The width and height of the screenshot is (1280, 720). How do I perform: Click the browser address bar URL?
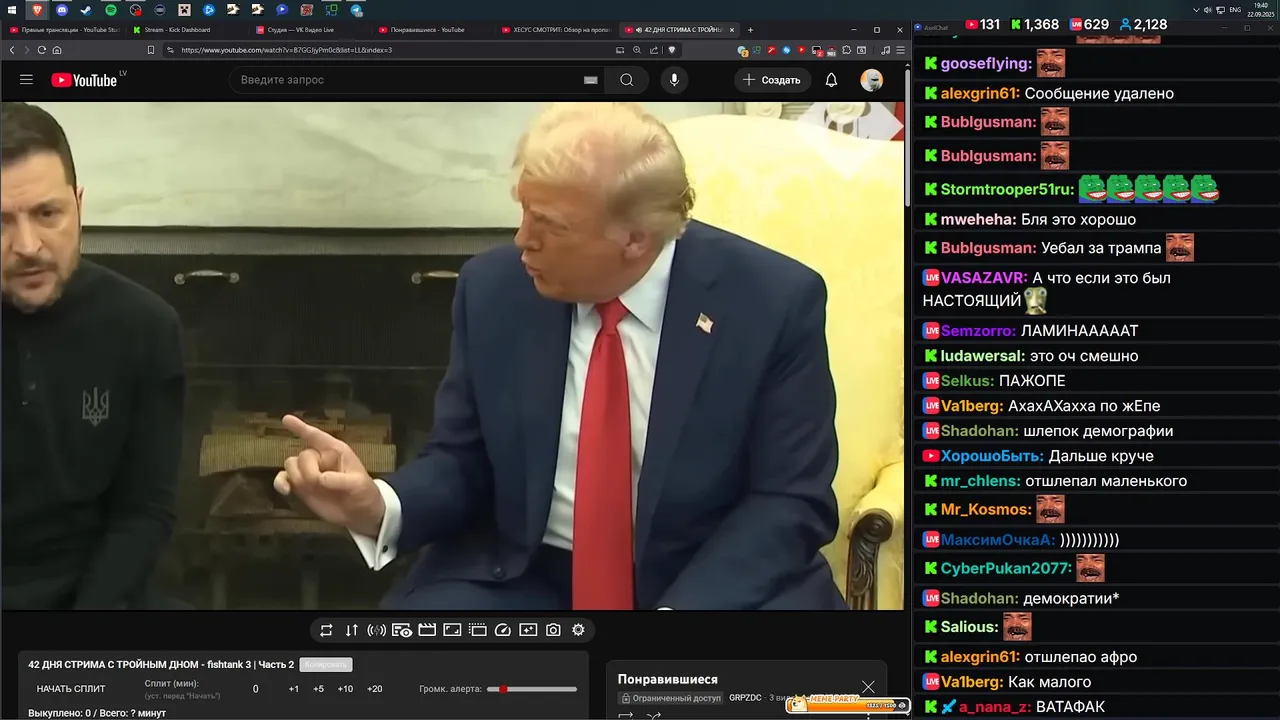coord(287,50)
